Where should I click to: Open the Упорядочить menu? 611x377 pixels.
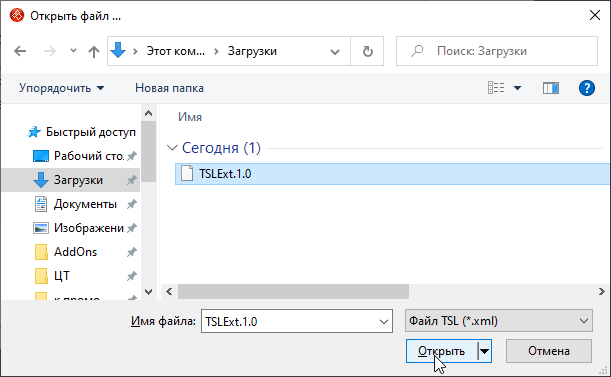[x=62, y=88]
